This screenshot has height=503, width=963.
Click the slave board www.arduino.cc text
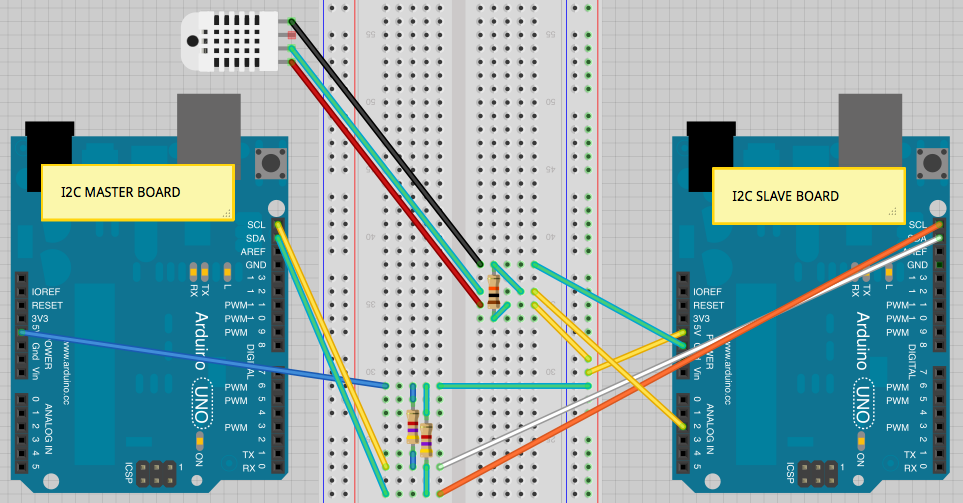[727, 373]
